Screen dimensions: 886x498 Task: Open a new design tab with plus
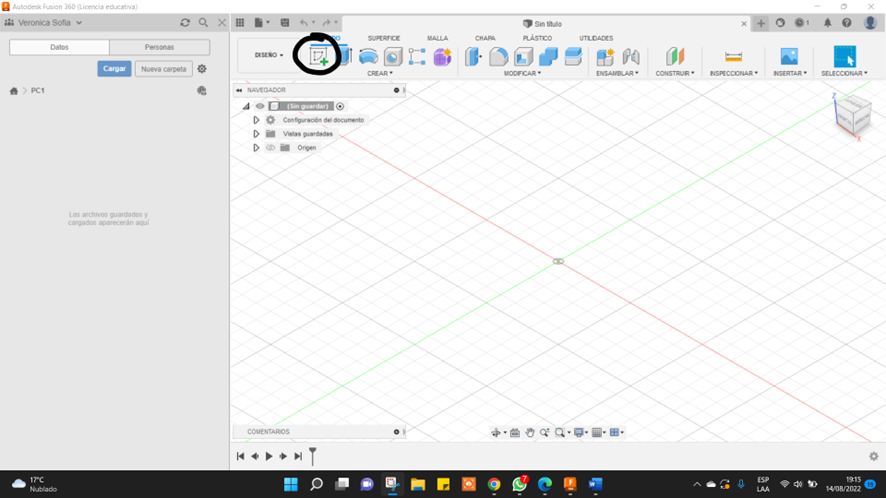(x=761, y=23)
